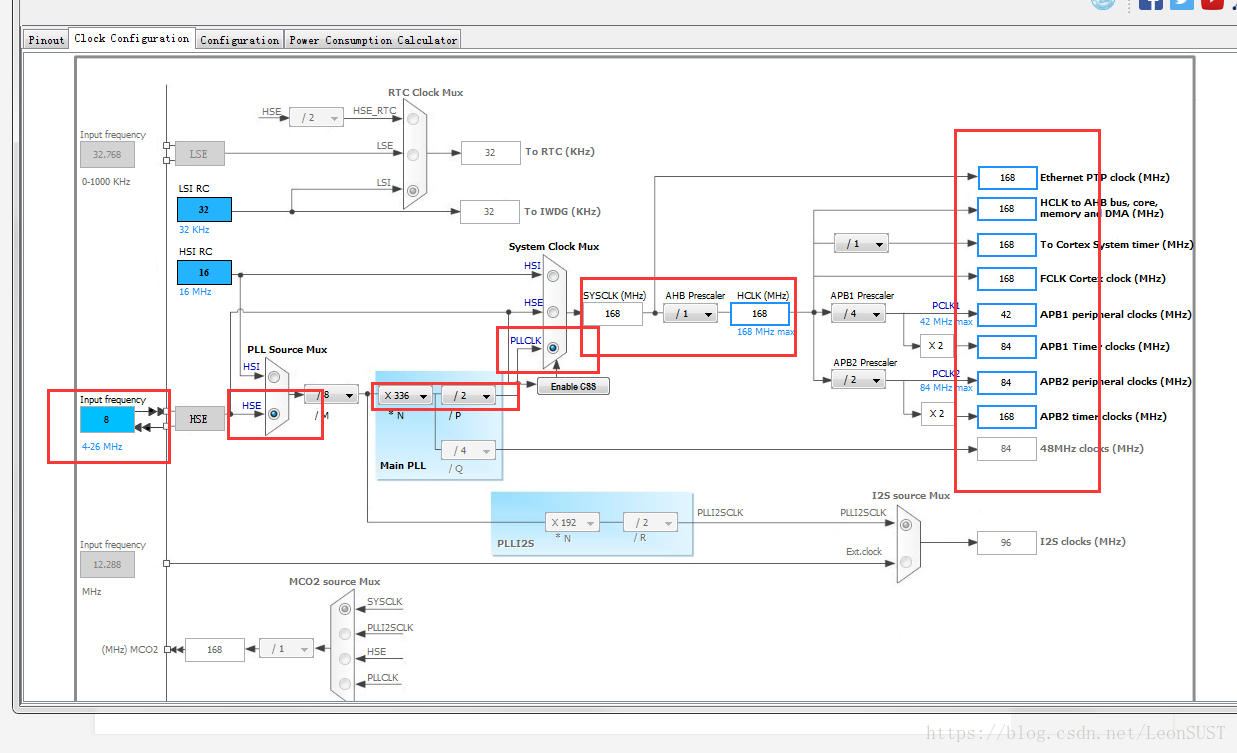Open the HSE_RTC /2 divider dropdown
The width and height of the screenshot is (1237, 753).
(316, 117)
